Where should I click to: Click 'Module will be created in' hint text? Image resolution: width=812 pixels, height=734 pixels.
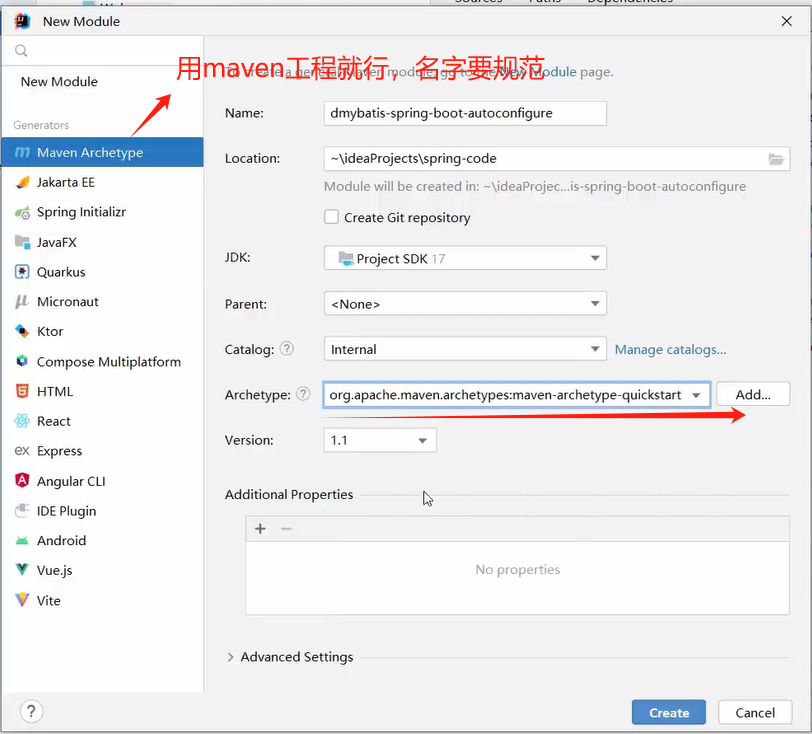click(535, 186)
